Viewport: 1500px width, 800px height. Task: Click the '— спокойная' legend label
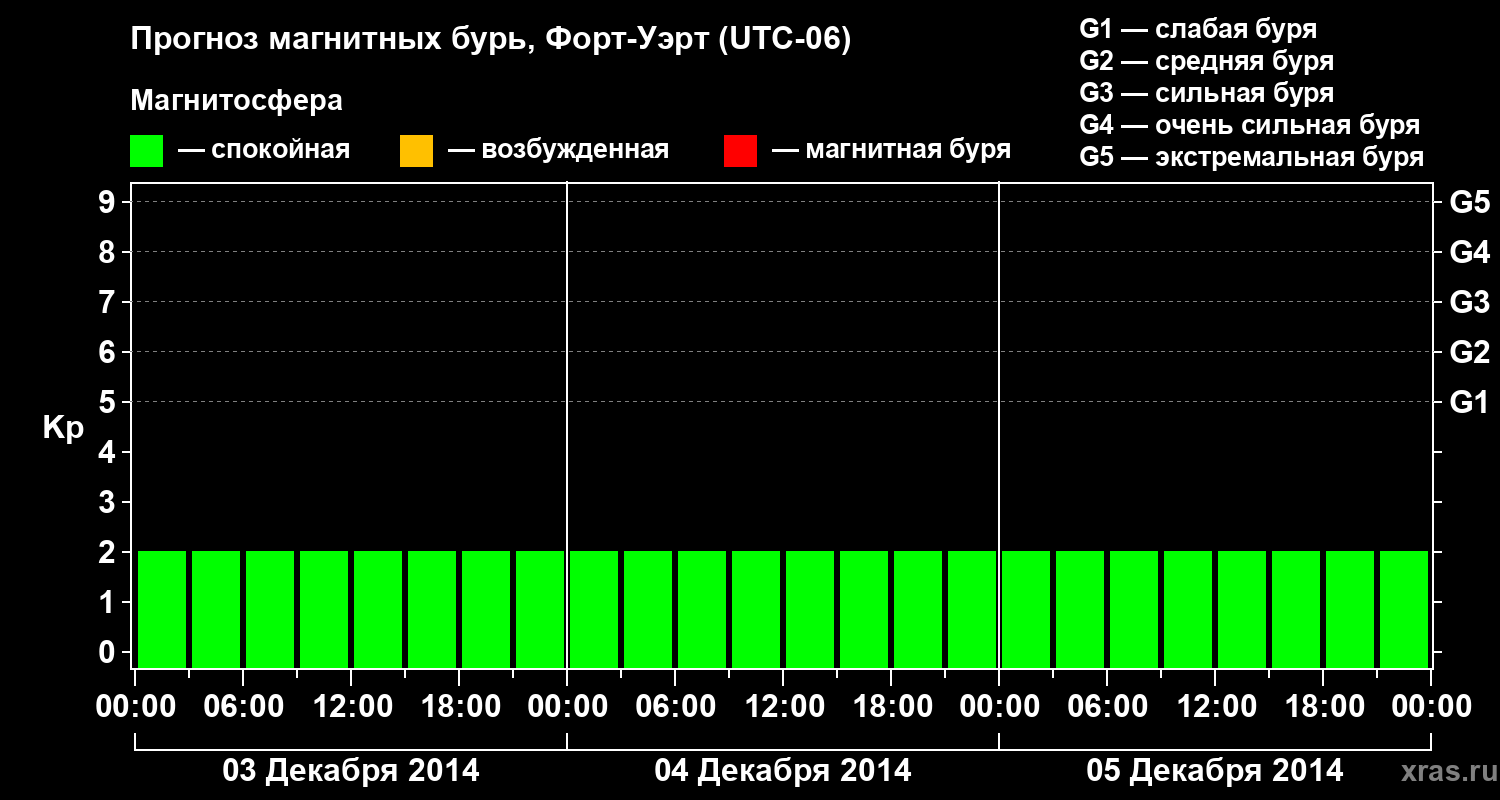click(264, 150)
